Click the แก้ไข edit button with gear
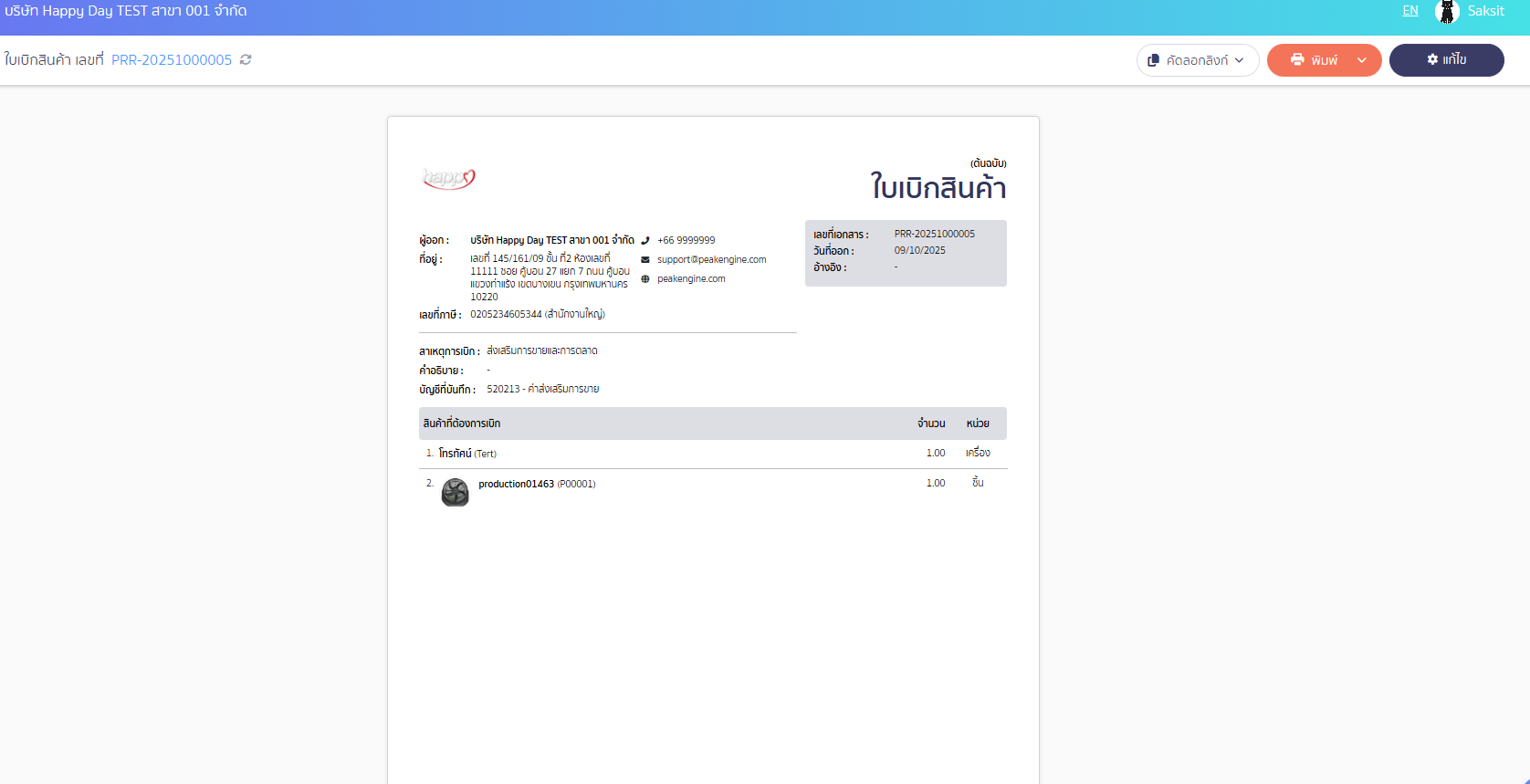 [1446, 60]
